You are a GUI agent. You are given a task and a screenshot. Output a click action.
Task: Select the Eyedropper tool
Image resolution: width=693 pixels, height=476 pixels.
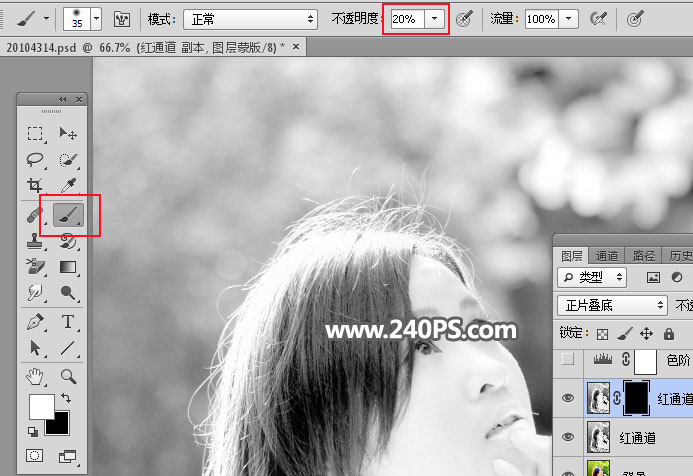tap(68, 185)
